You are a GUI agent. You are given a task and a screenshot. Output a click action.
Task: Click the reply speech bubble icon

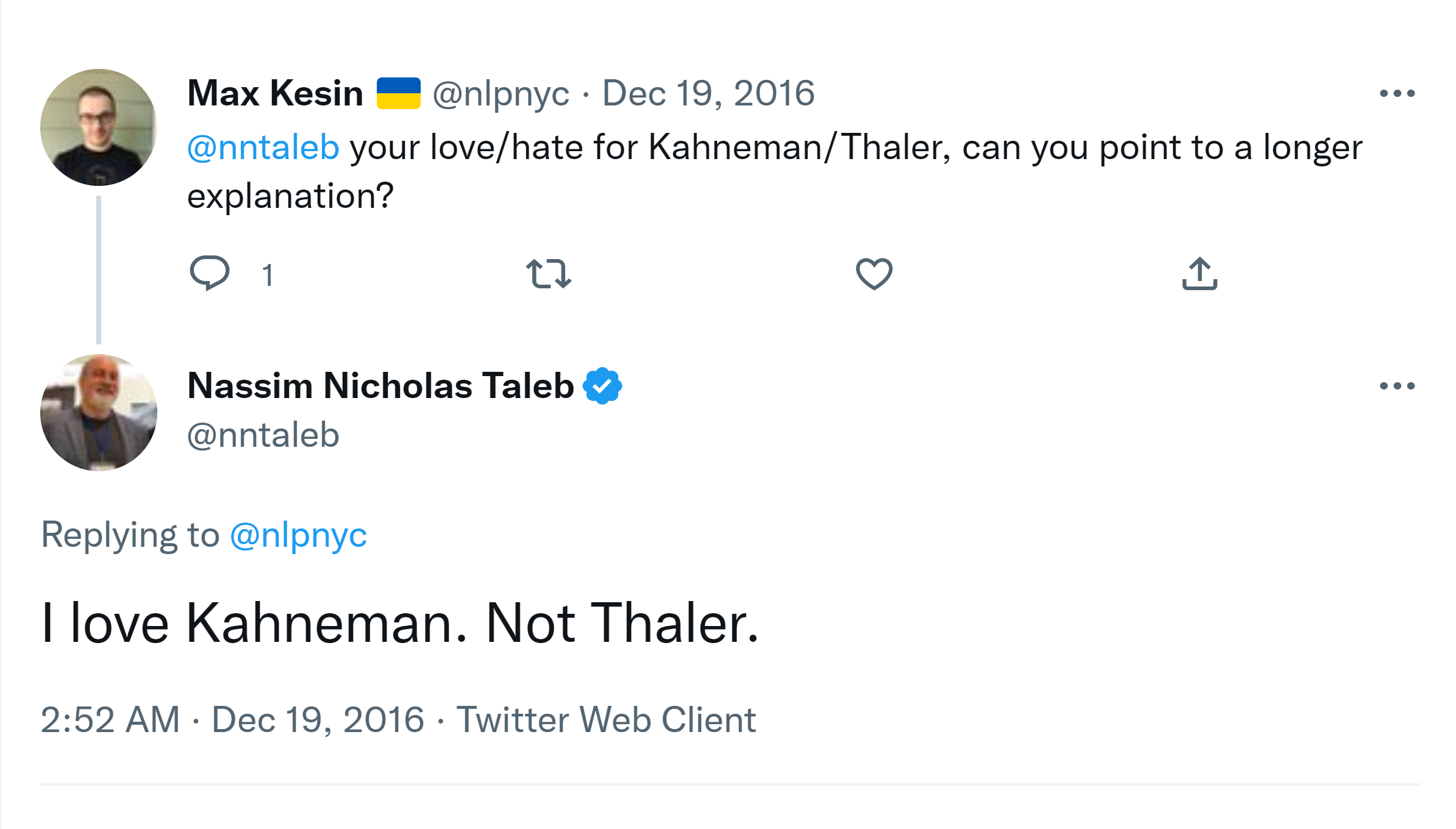210,272
